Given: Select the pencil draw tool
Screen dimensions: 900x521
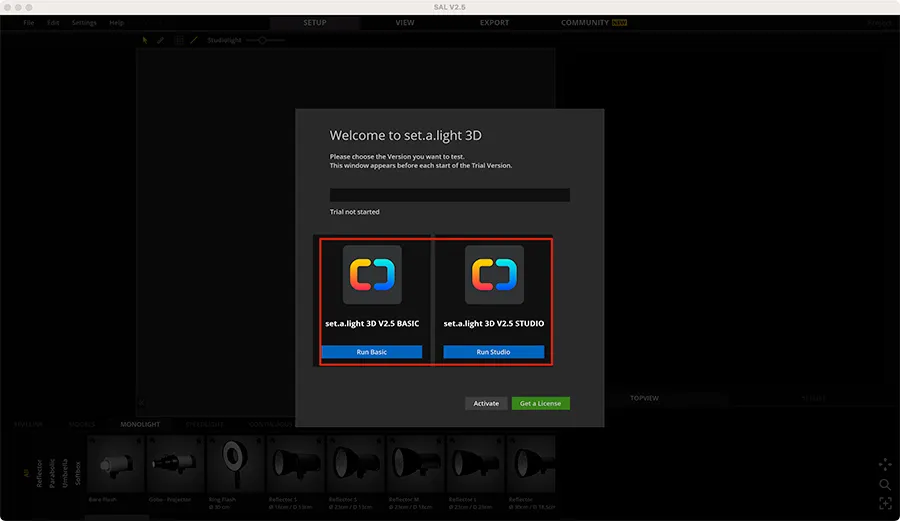Looking at the screenshot, I should 161,40.
